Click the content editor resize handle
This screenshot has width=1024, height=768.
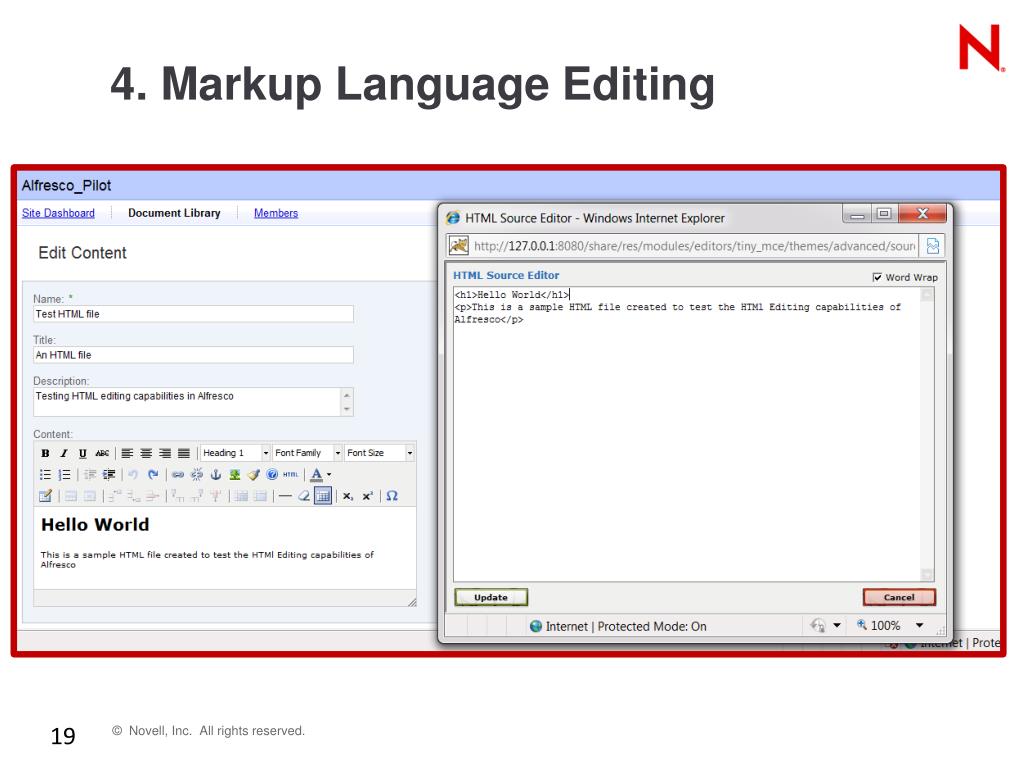tap(412, 602)
